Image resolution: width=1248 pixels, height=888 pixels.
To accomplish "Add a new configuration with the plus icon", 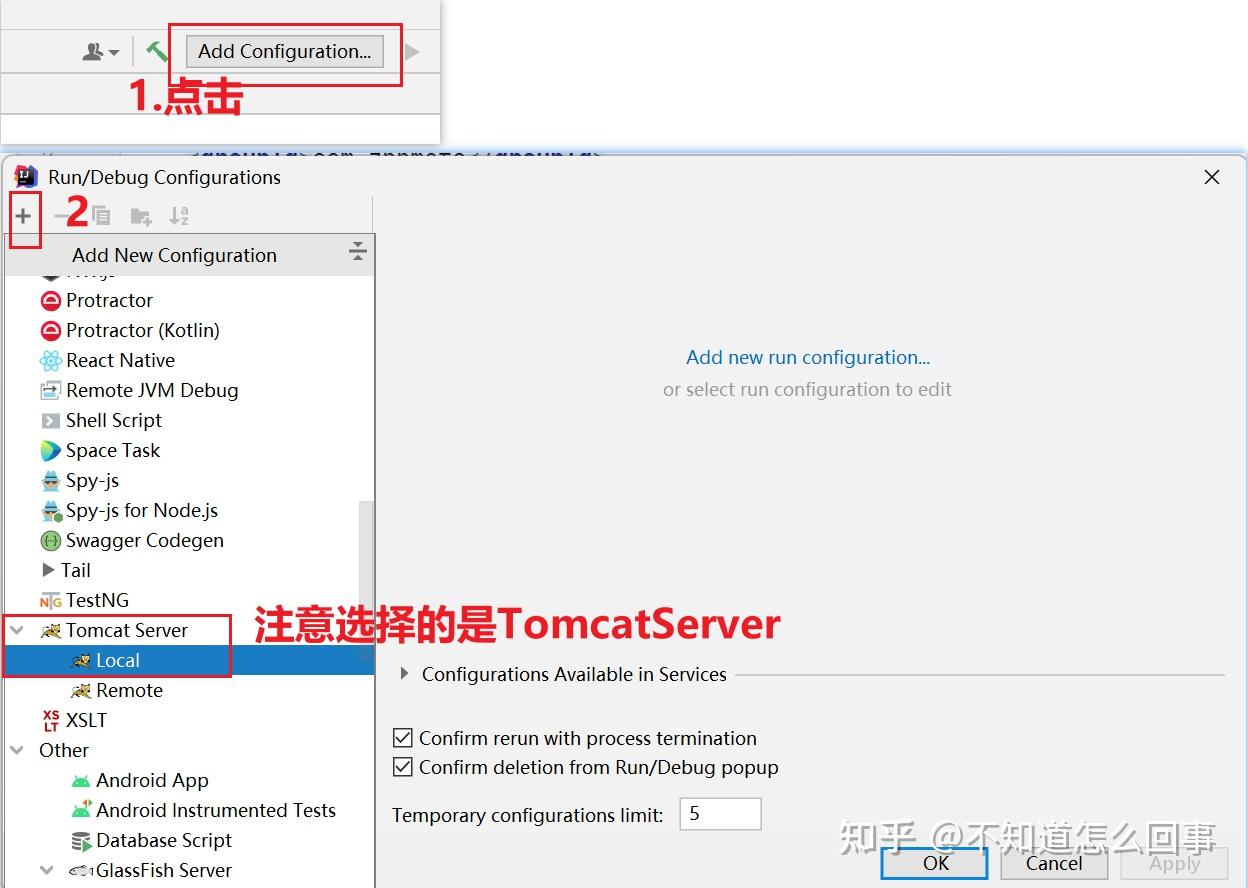I will pos(21,215).
